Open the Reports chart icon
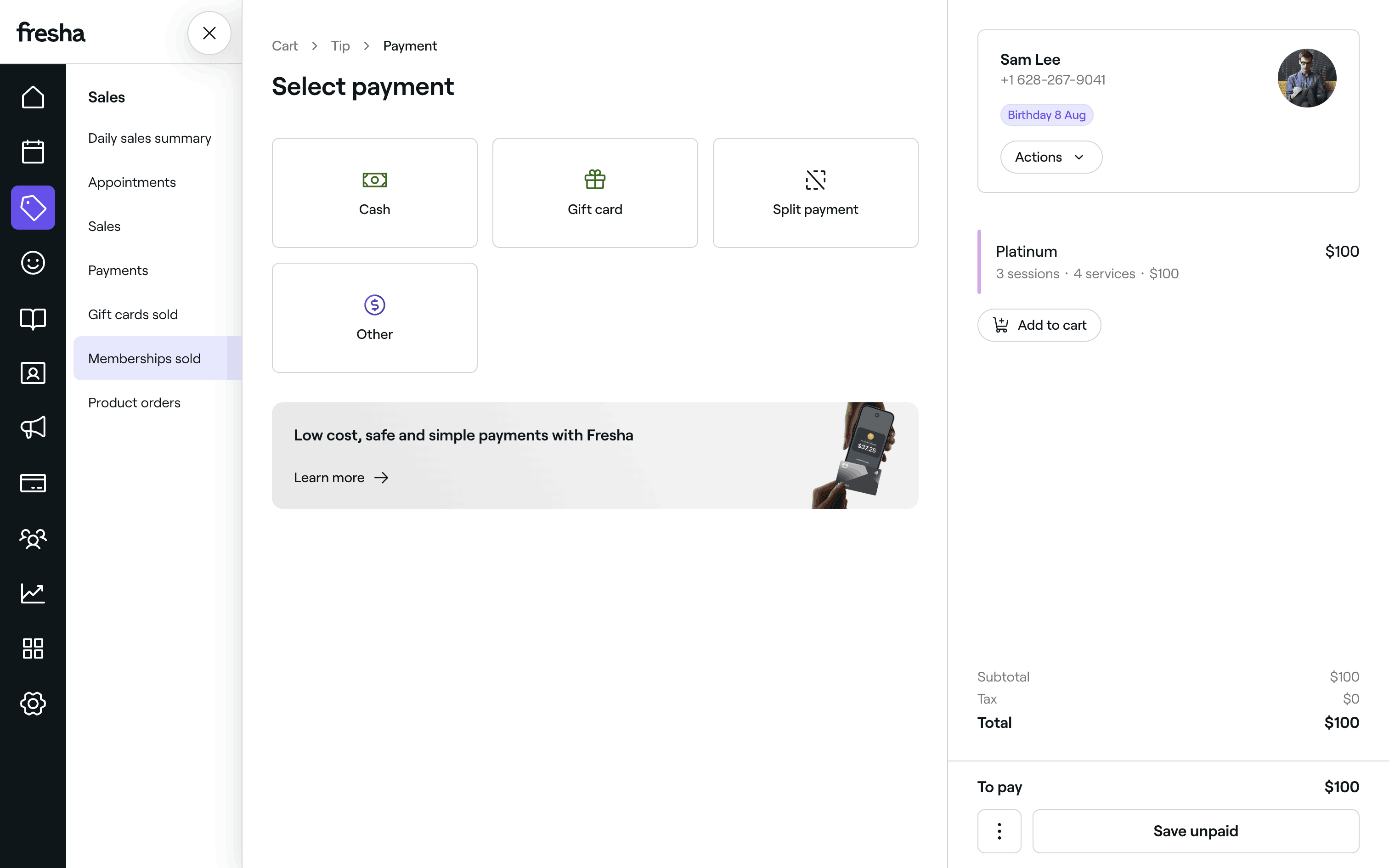 [x=33, y=593]
